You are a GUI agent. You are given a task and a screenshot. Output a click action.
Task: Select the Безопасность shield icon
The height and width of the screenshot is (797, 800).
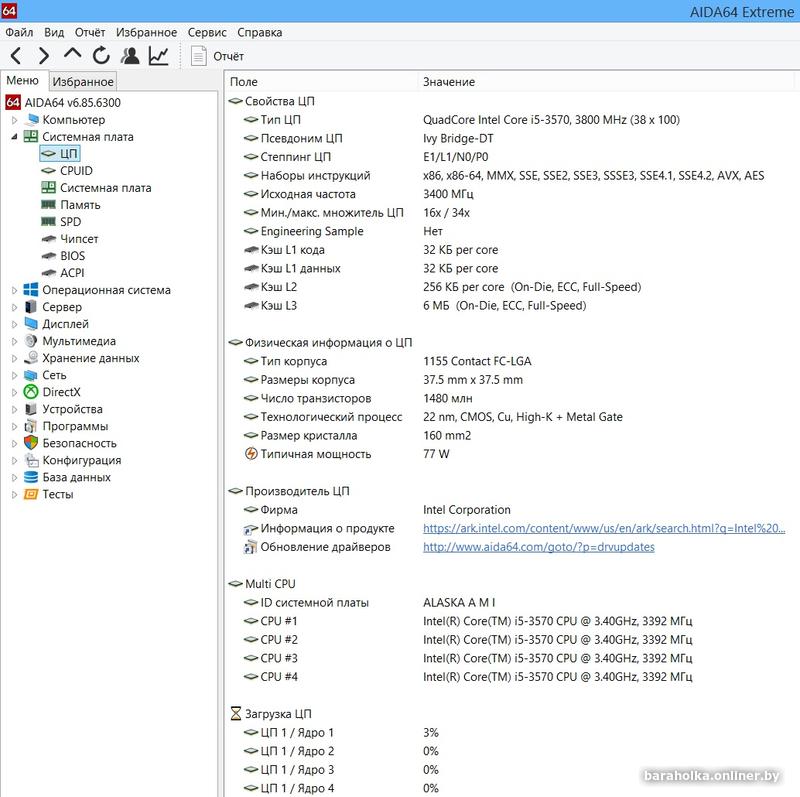[31, 443]
